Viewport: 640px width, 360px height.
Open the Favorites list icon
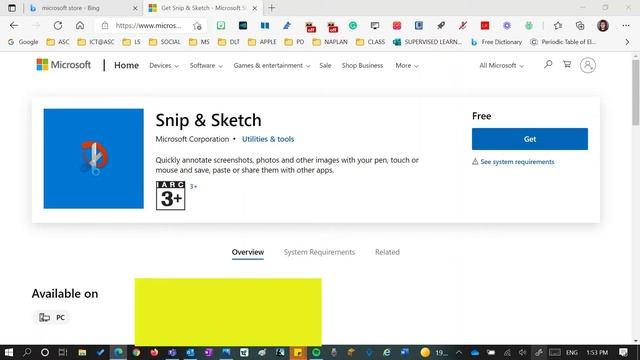tap(558, 26)
